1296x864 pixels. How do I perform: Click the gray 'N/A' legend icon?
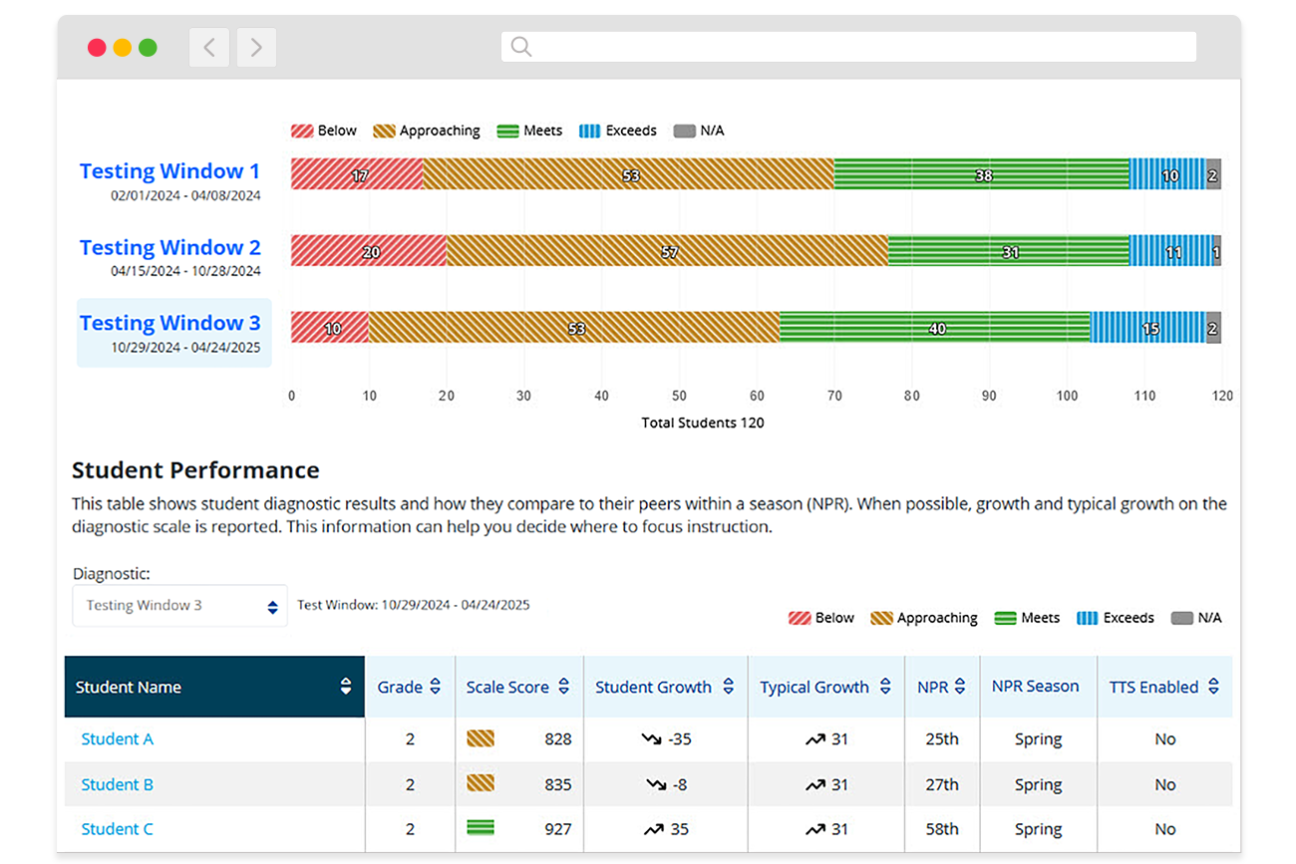(x=685, y=130)
